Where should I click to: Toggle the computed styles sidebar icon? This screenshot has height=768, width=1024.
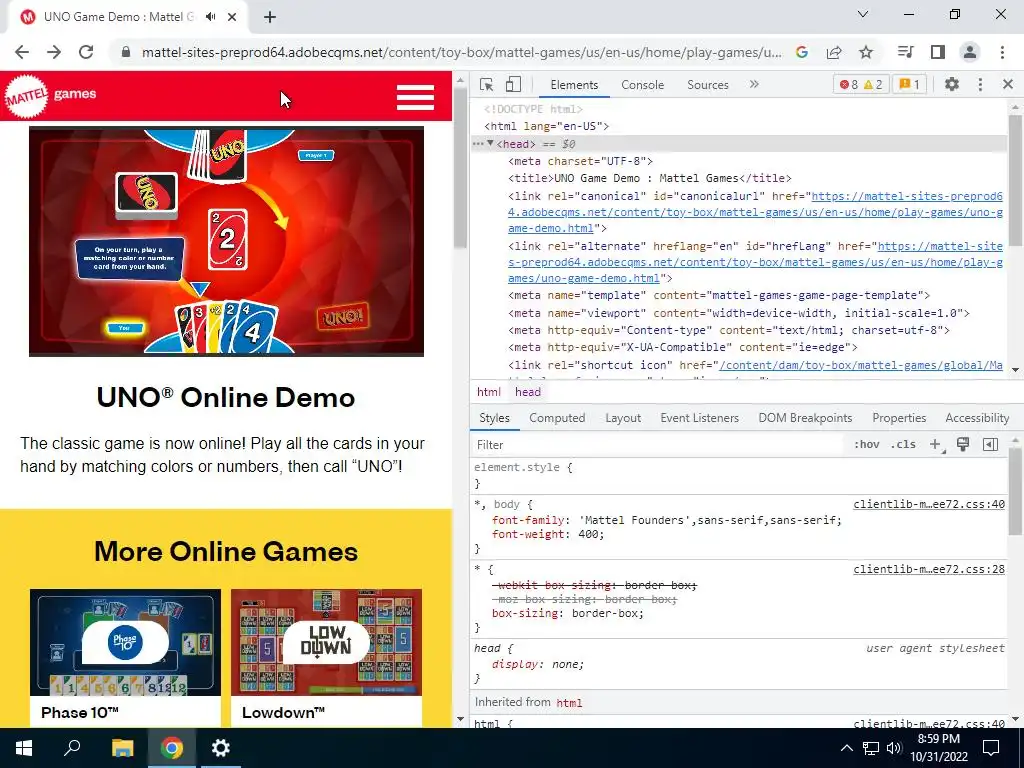coord(990,445)
